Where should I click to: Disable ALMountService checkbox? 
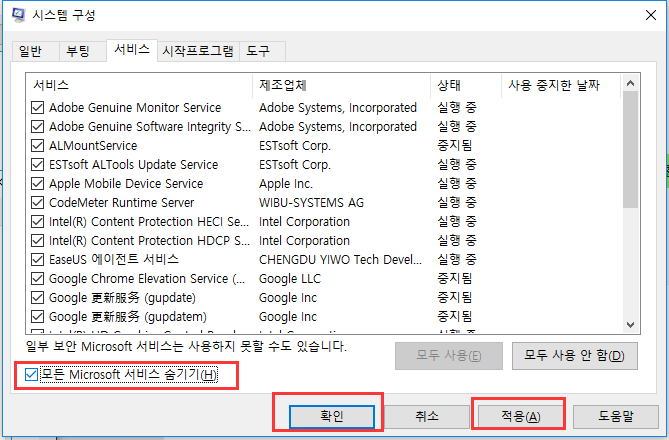click(x=38, y=146)
